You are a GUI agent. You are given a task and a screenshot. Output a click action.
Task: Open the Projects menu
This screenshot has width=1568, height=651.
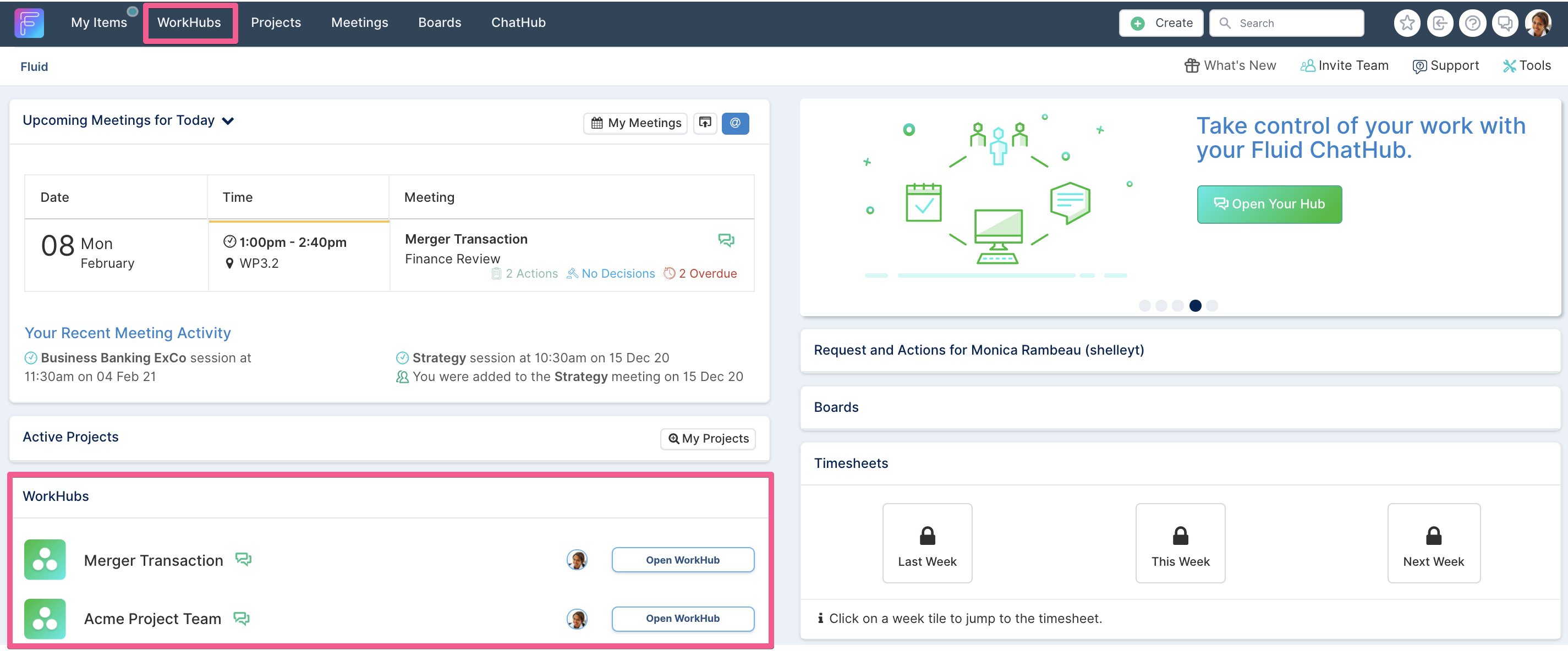coord(276,23)
